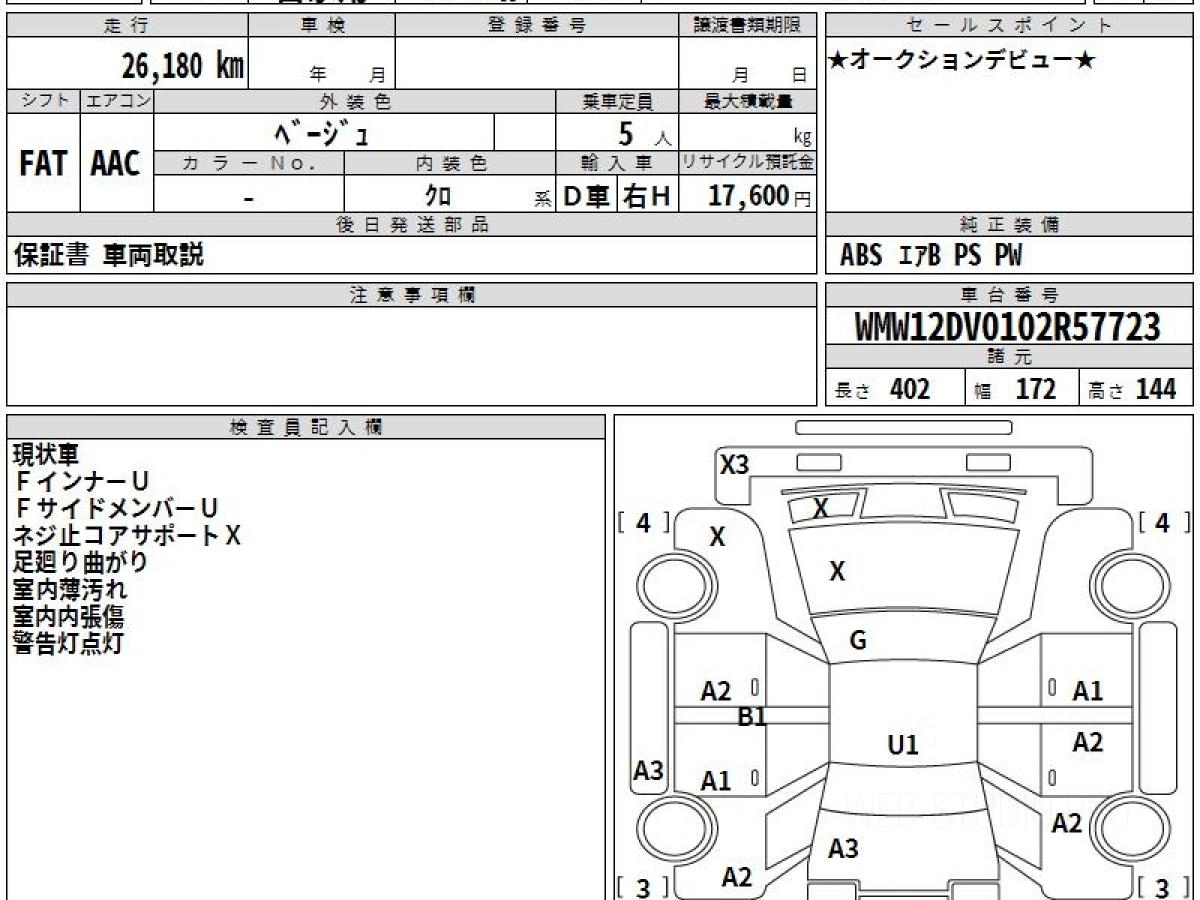Click the A3 mark on the side sill
1200x900 pixels.
[649, 771]
